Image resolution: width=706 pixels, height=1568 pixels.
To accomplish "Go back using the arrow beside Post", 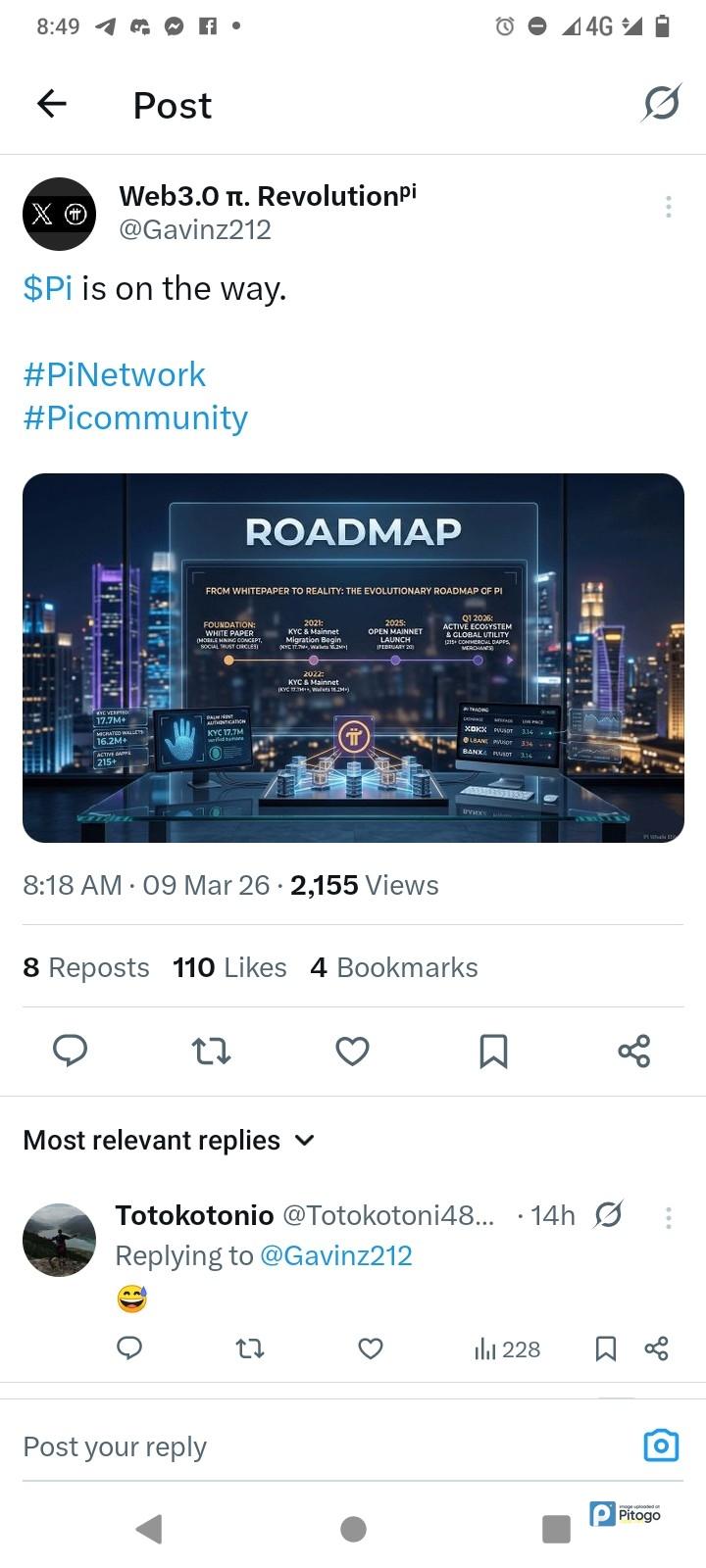I will 51,103.
